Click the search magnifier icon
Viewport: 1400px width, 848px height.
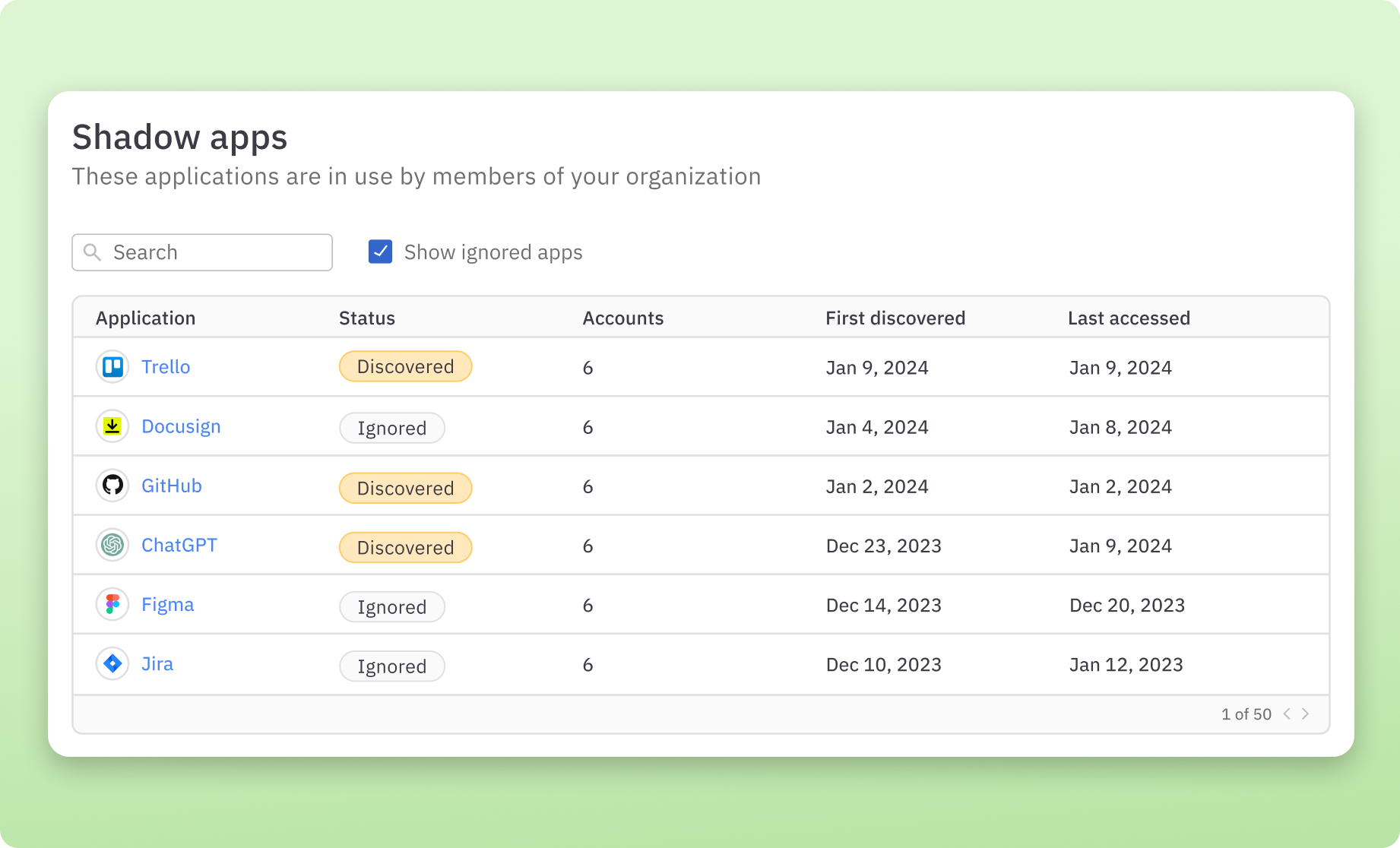click(x=93, y=252)
